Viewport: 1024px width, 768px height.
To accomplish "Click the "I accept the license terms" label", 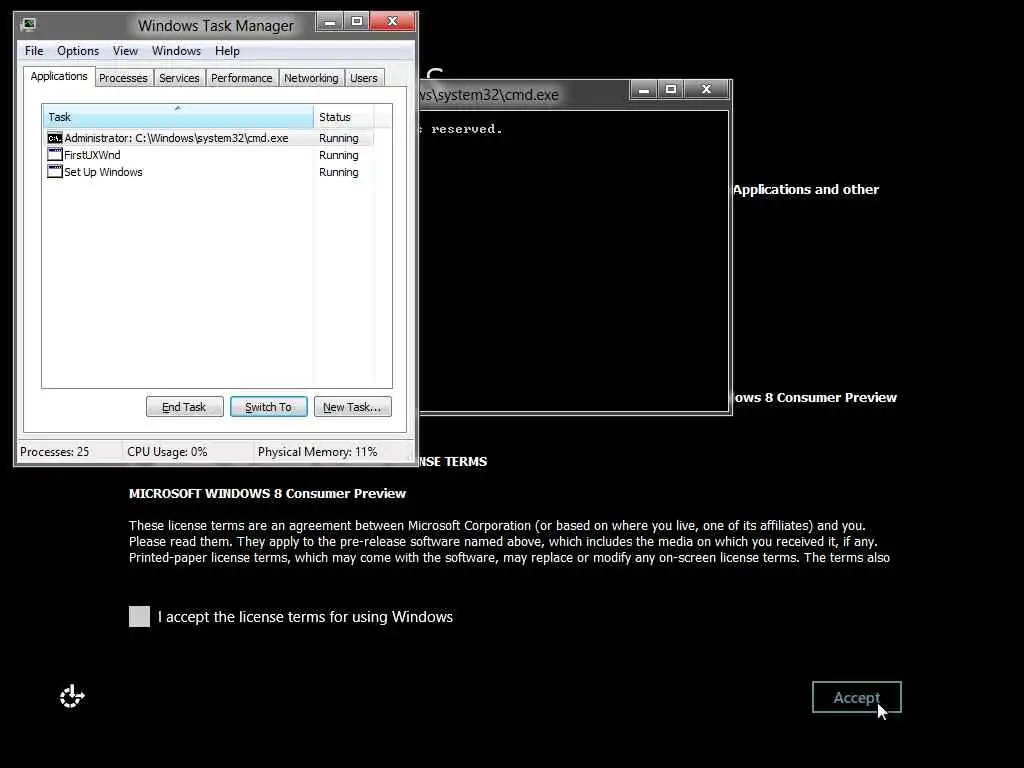I will (305, 616).
